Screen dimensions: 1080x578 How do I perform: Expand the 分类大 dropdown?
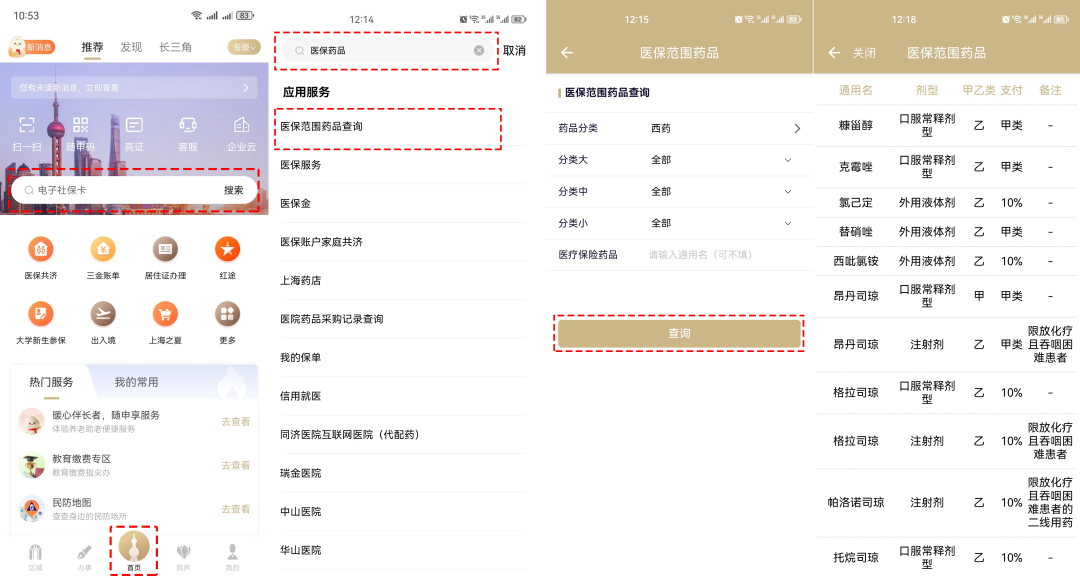[x=787, y=160]
